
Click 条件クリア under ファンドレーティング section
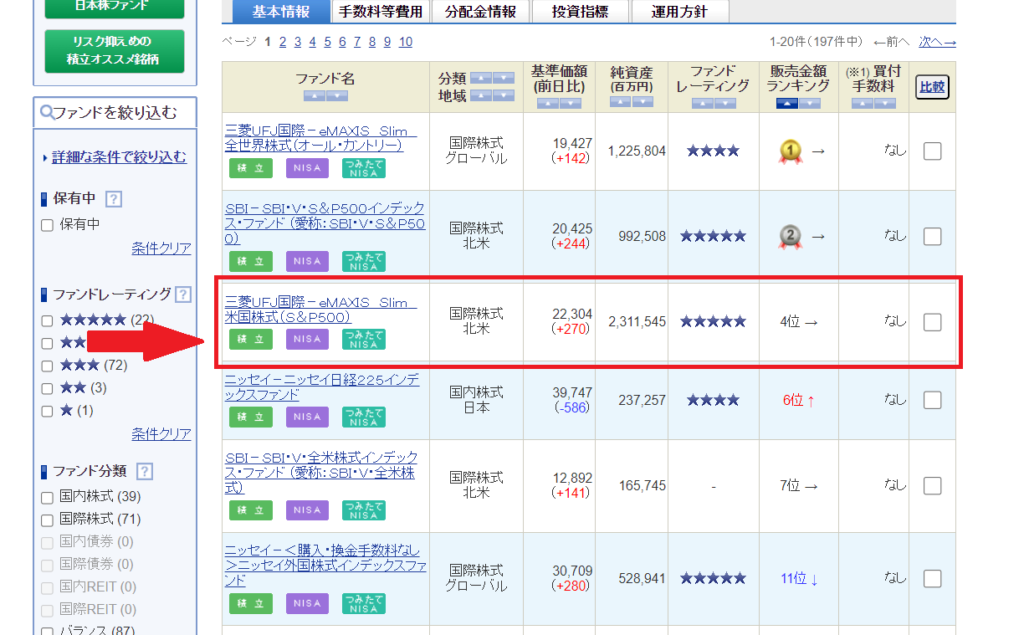tap(161, 434)
